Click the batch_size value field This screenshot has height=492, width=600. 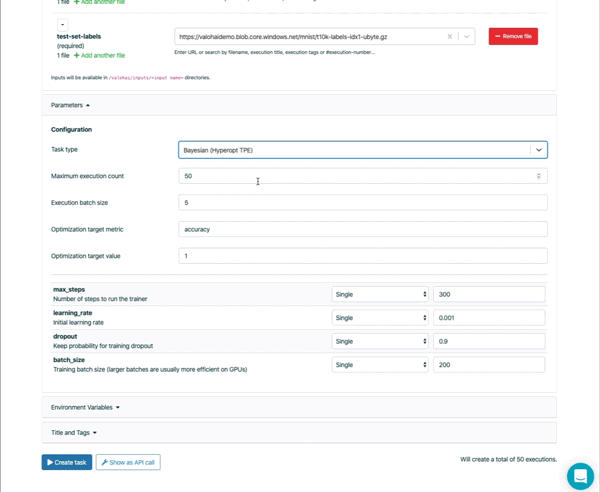(x=488, y=365)
